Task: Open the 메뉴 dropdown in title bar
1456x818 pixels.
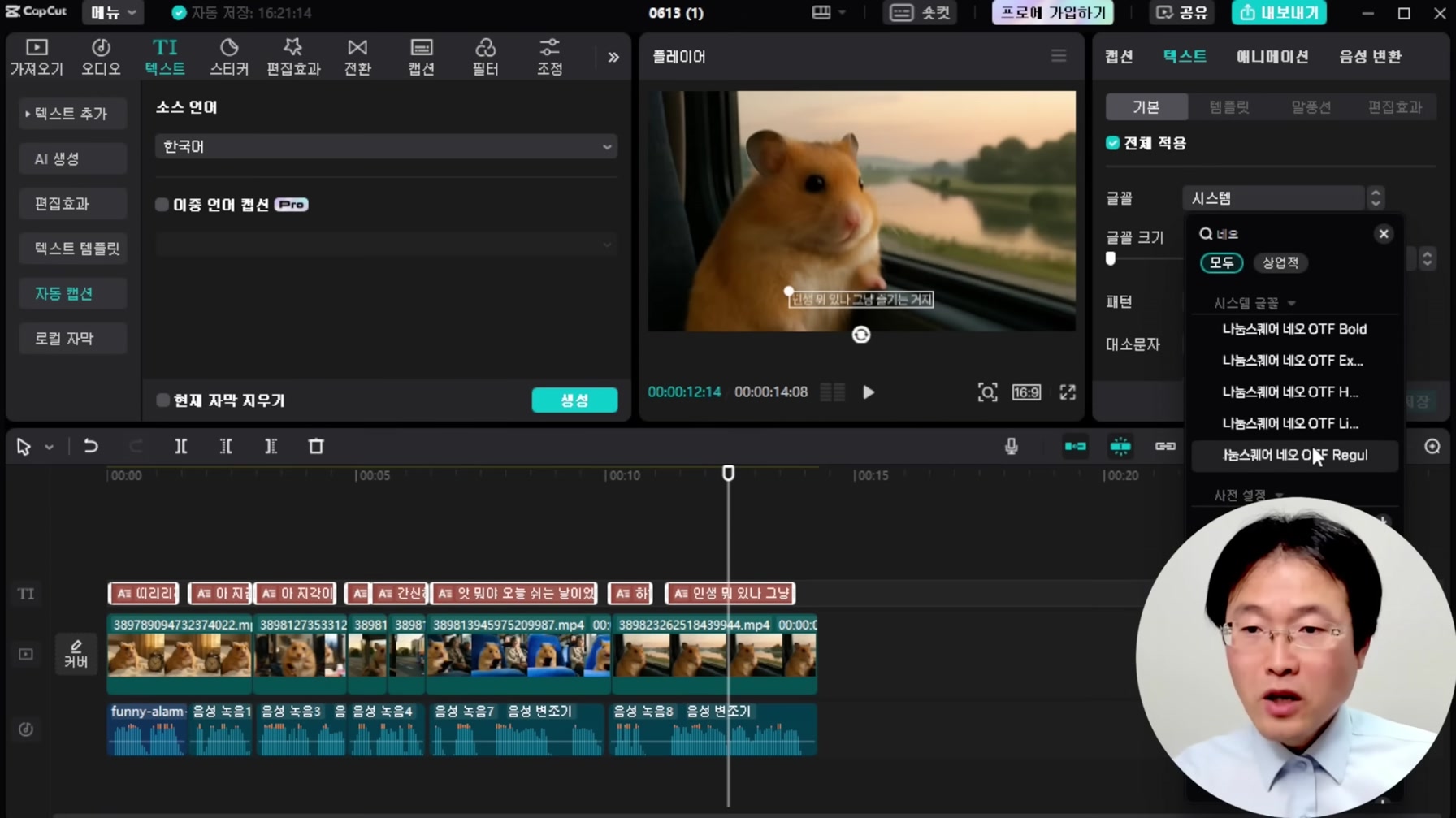Action: tap(113, 13)
